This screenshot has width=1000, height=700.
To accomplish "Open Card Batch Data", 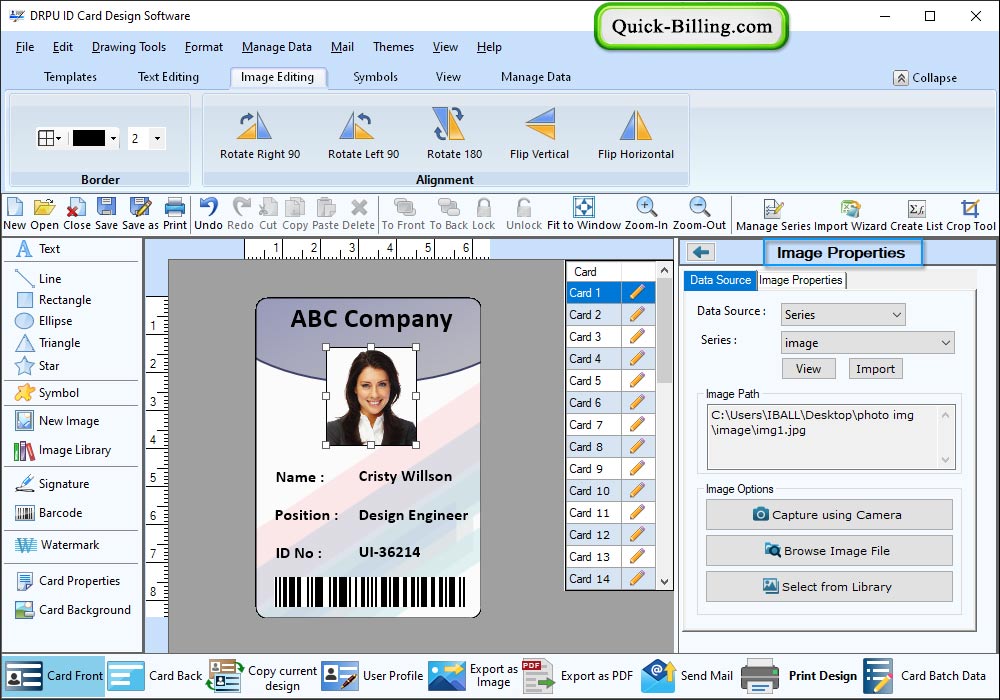I will click(x=925, y=676).
